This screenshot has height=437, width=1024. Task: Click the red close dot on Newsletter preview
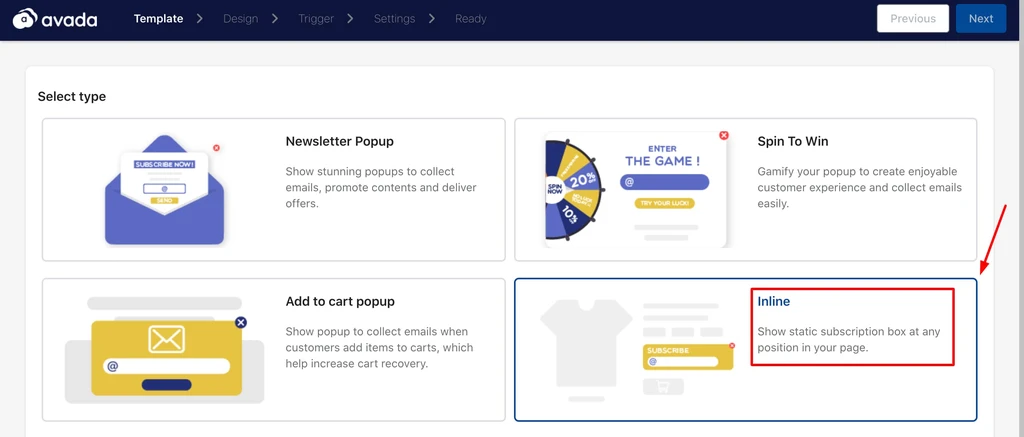click(216, 147)
